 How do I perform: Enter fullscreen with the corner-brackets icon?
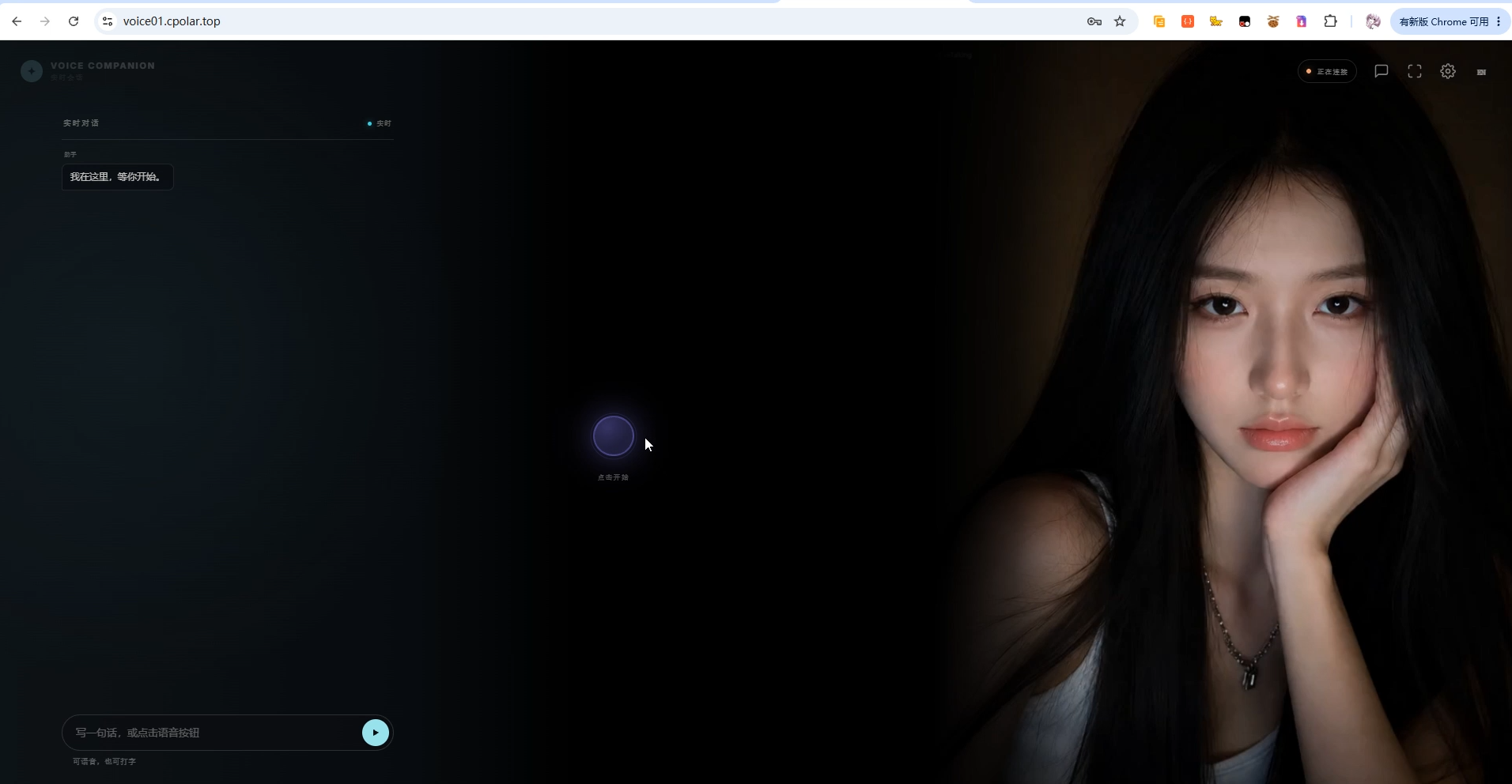[x=1415, y=71]
